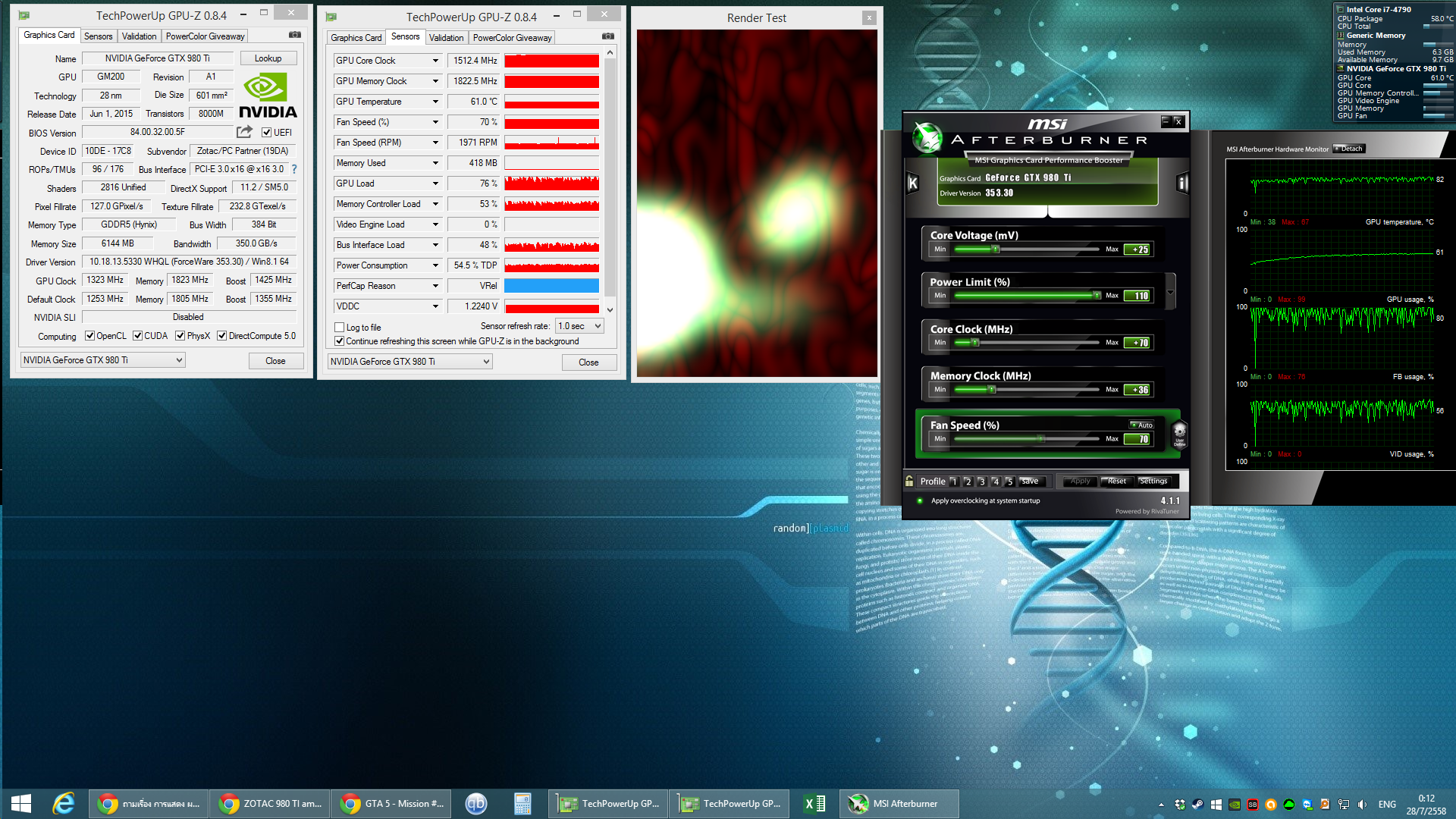Image resolution: width=1456 pixels, height=819 pixels.
Task: Click the Lookup button next to GPU name
Action: [268, 58]
